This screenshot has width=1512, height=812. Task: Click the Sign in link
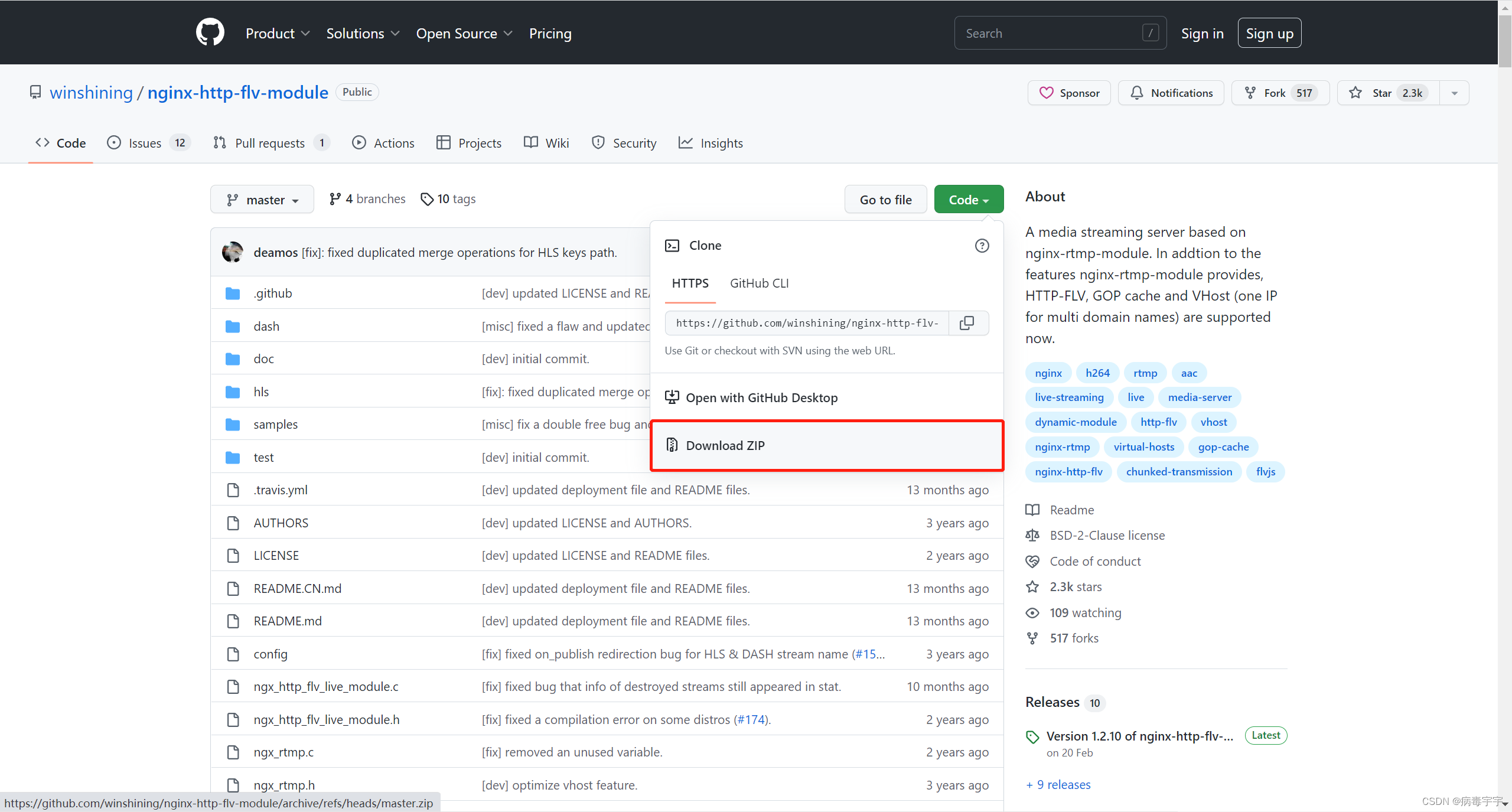point(1202,34)
